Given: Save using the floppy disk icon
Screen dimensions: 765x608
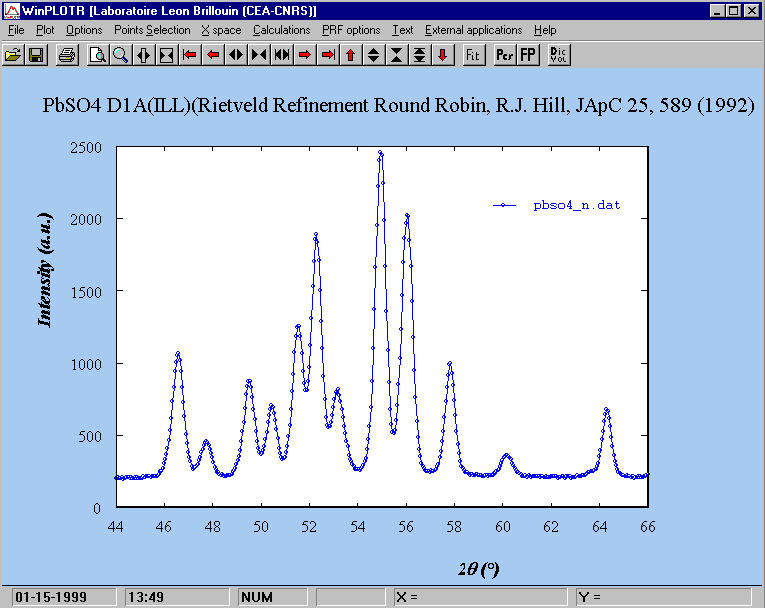Looking at the screenshot, I should [x=36, y=54].
